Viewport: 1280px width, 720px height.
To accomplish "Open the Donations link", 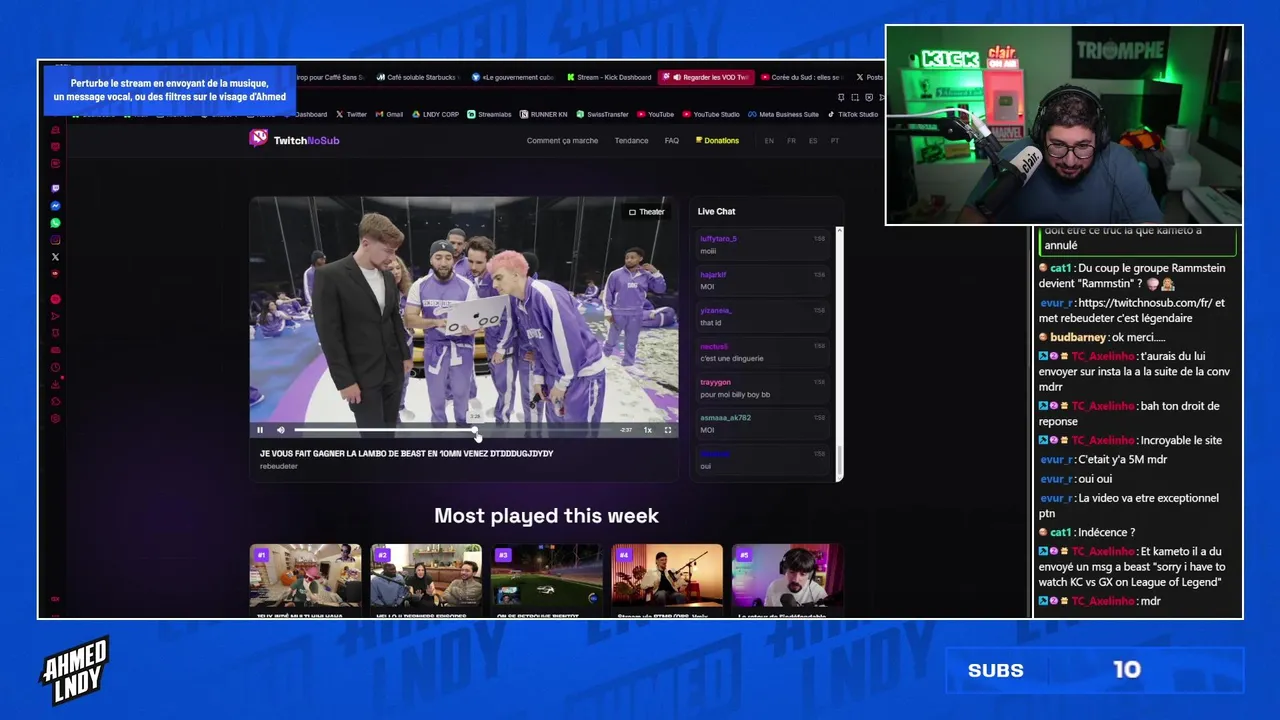I will (717, 141).
